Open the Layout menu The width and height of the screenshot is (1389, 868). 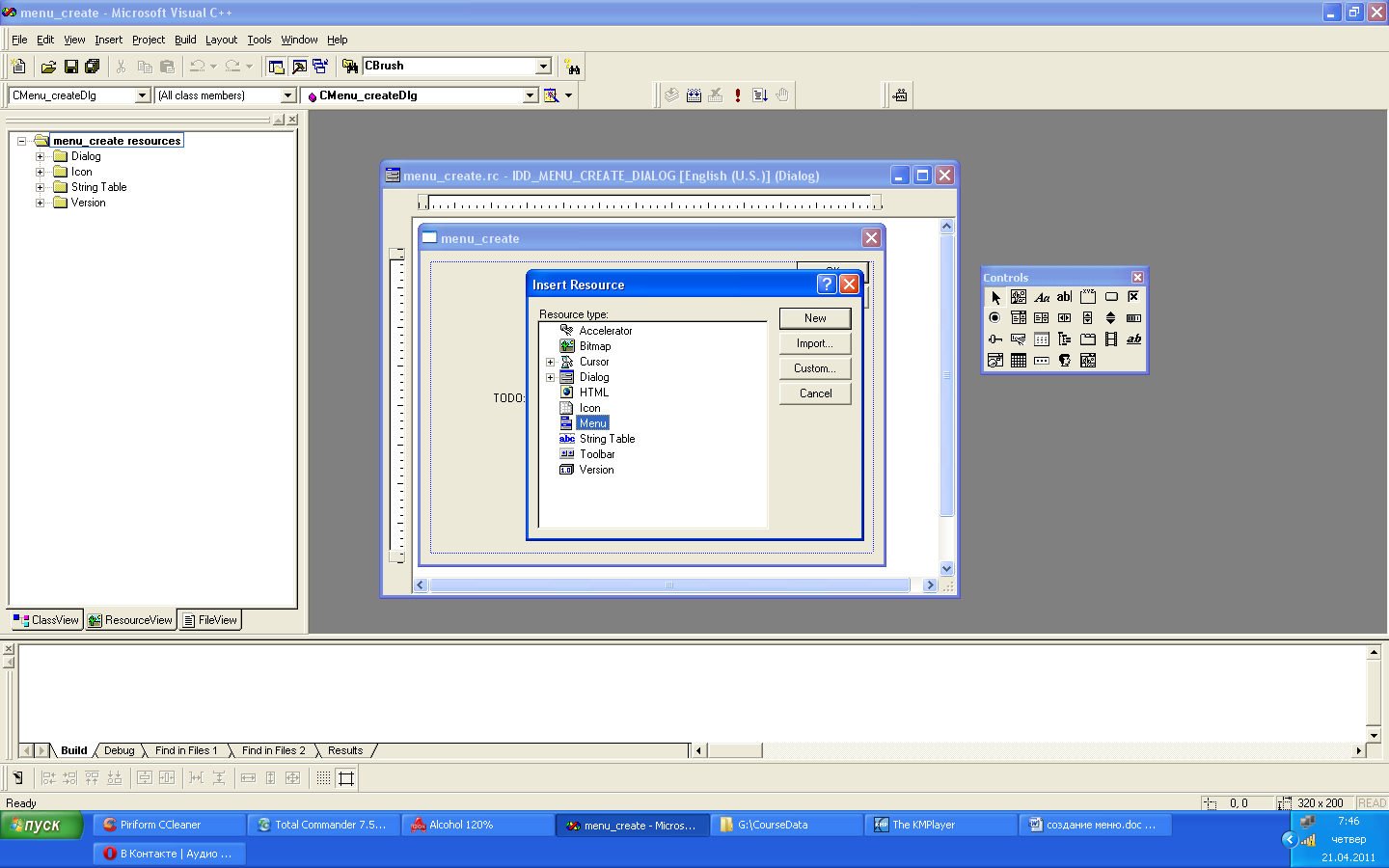[x=221, y=40]
